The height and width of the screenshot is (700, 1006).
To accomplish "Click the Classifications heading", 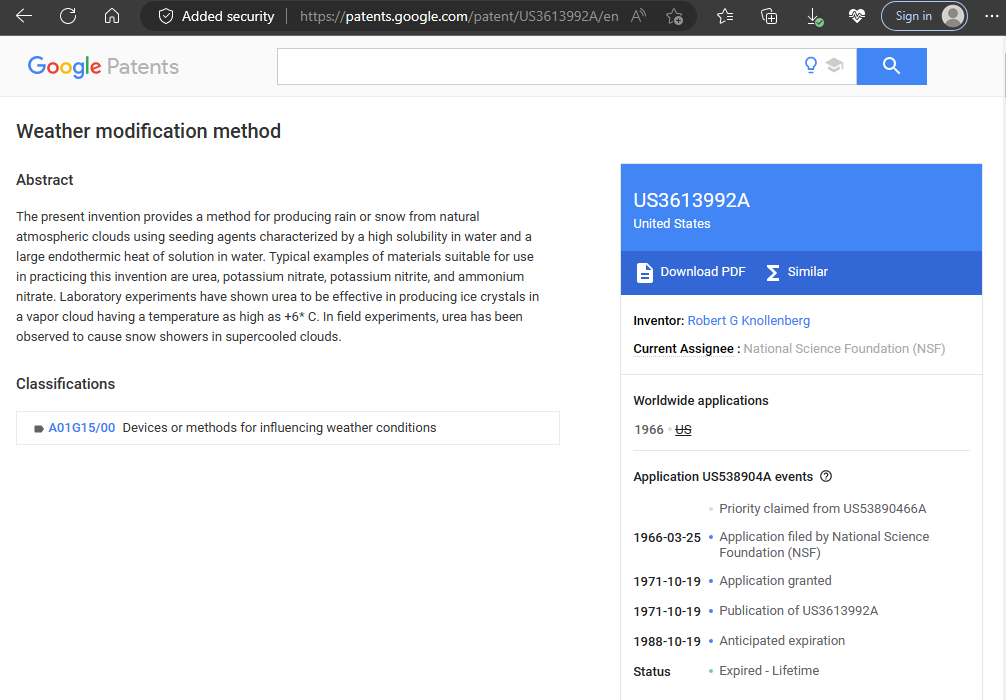I will click(x=65, y=384).
